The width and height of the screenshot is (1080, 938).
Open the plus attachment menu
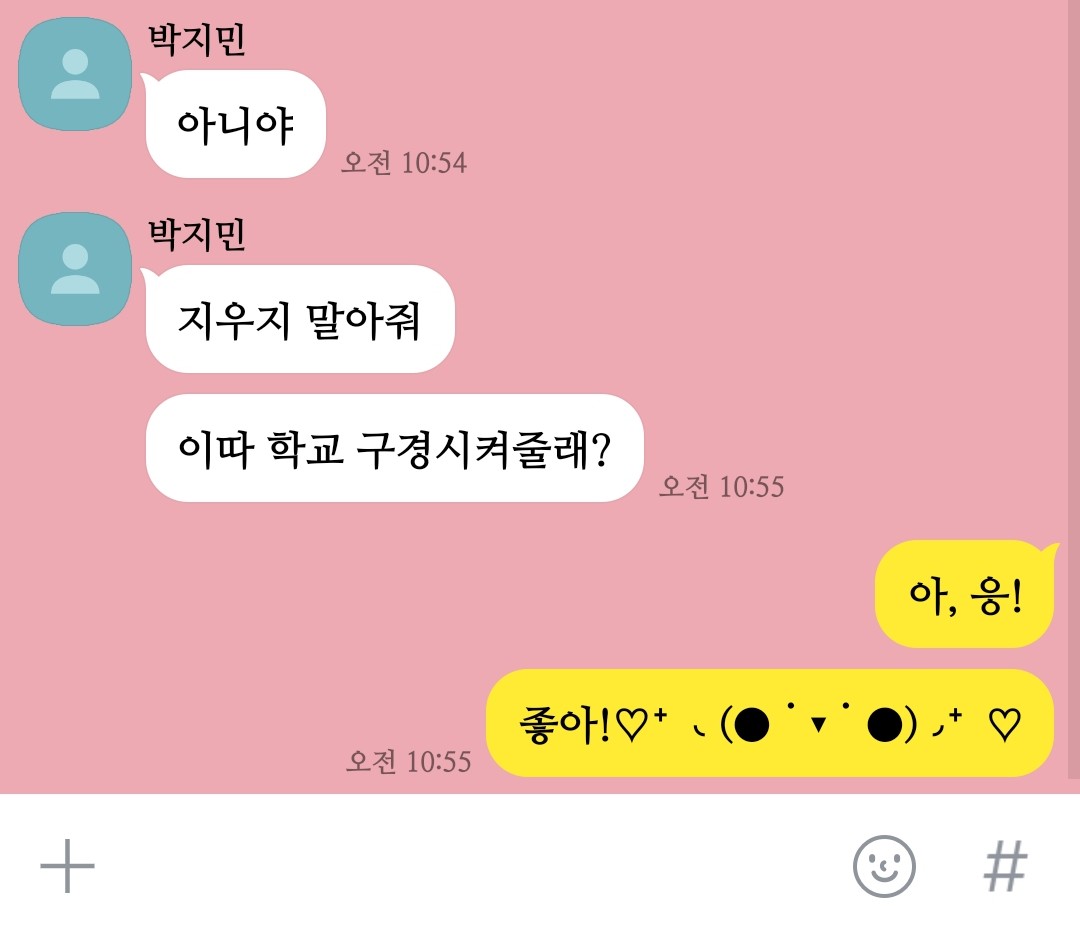click(x=67, y=866)
